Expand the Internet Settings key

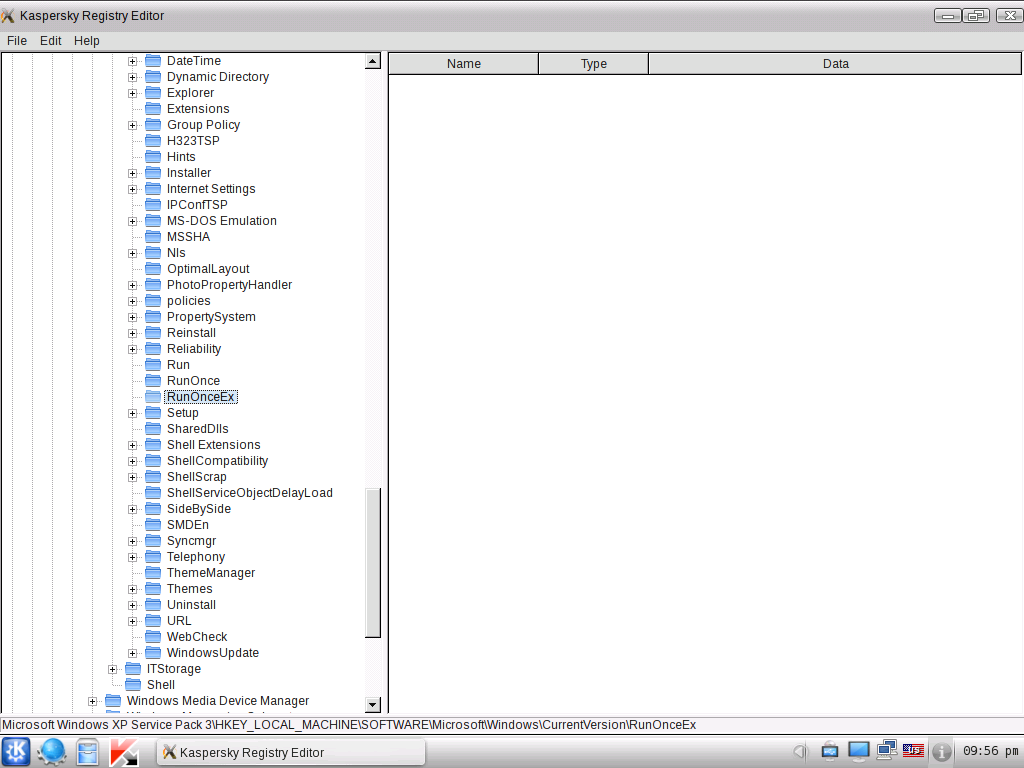pyautogui.click(x=133, y=189)
